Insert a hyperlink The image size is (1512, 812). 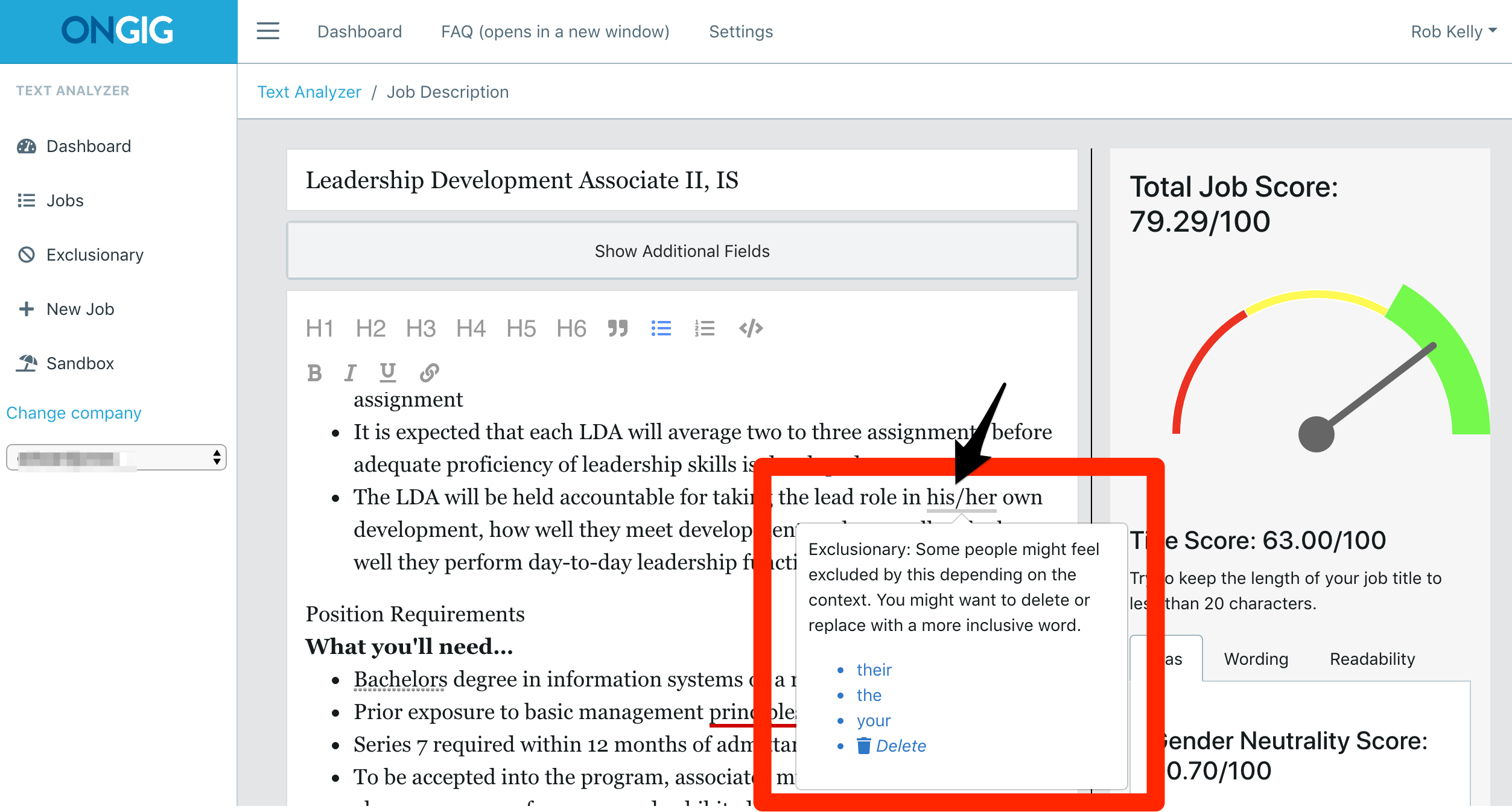(430, 373)
